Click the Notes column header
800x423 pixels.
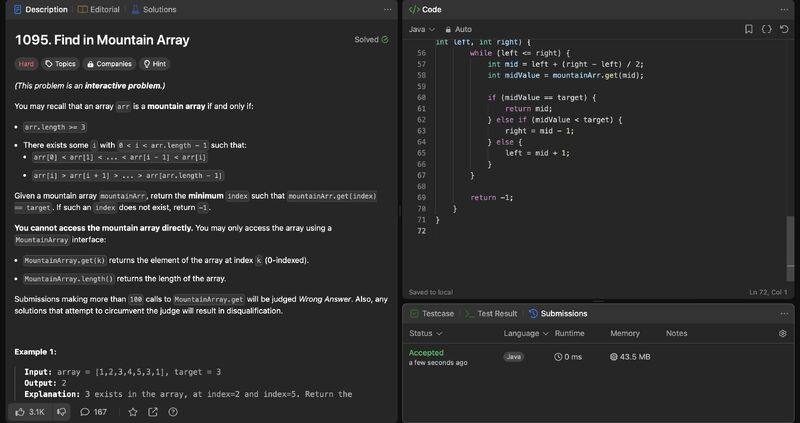(x=677, y=333)
